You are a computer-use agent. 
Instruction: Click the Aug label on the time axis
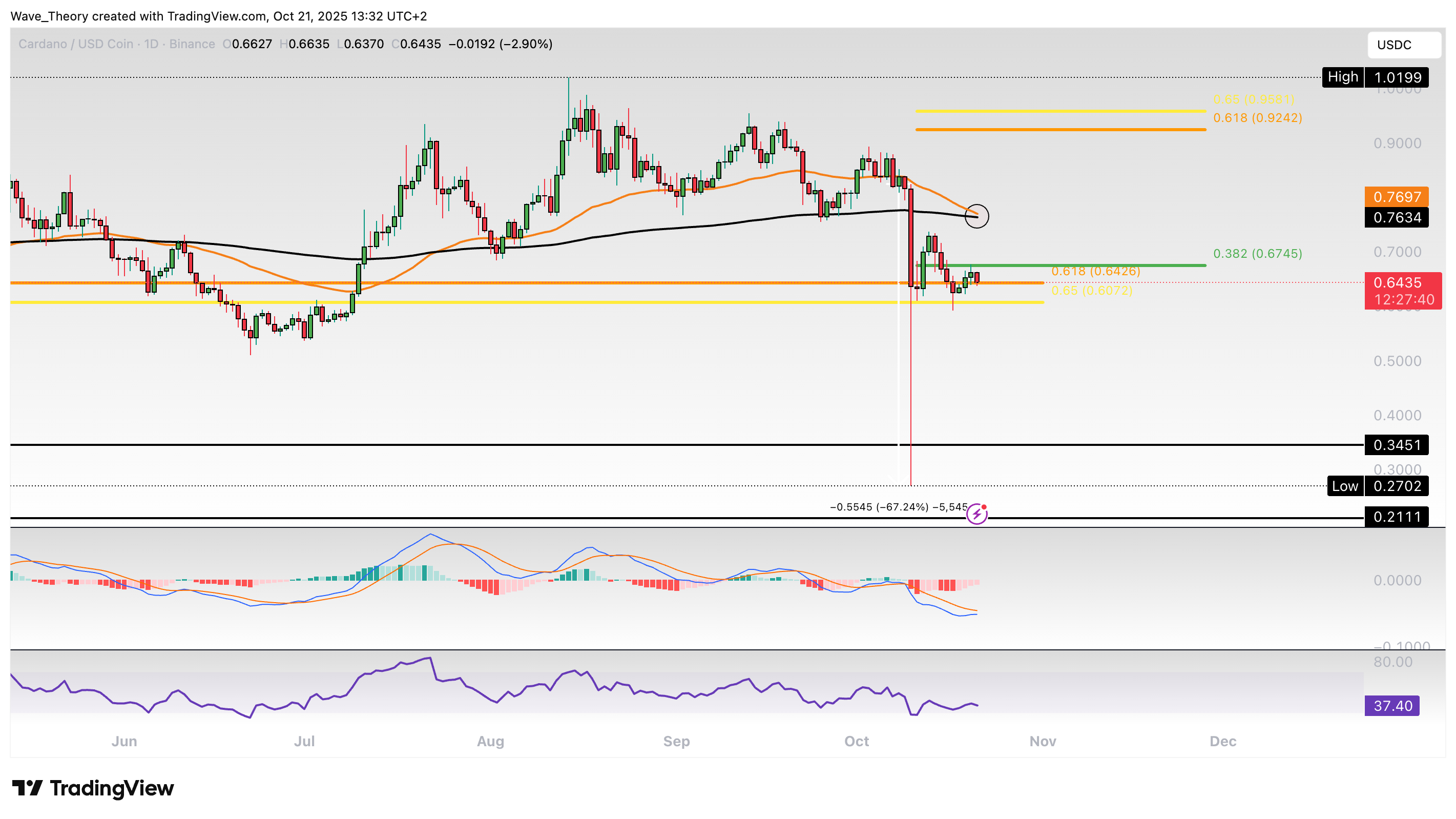coord(490,741)
